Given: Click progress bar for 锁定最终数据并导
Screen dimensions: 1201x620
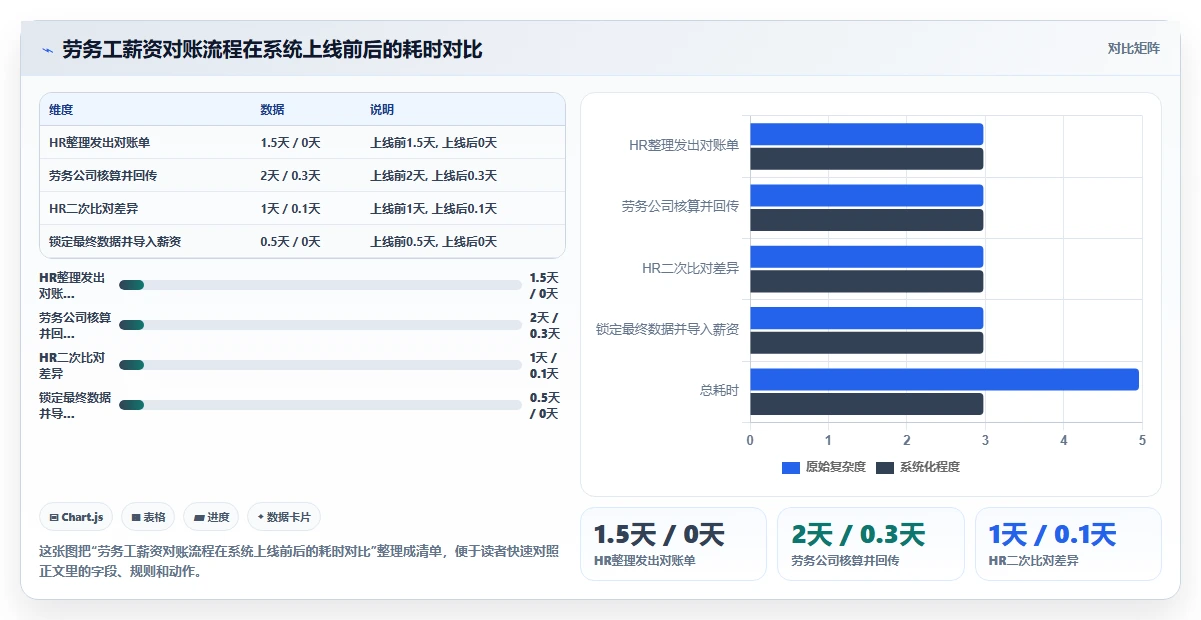Looking at the screenshot, I should click(x=320, y=405).
